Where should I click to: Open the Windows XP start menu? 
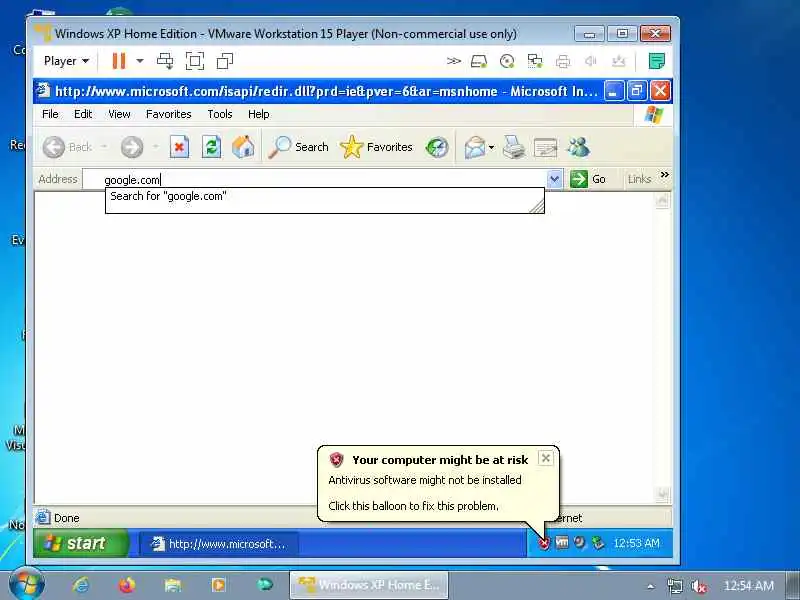click(82, 543)
